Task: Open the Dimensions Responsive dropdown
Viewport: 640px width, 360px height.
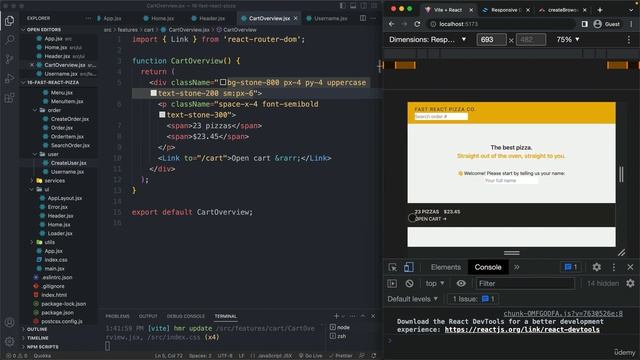Action: [x=427, y=40]
